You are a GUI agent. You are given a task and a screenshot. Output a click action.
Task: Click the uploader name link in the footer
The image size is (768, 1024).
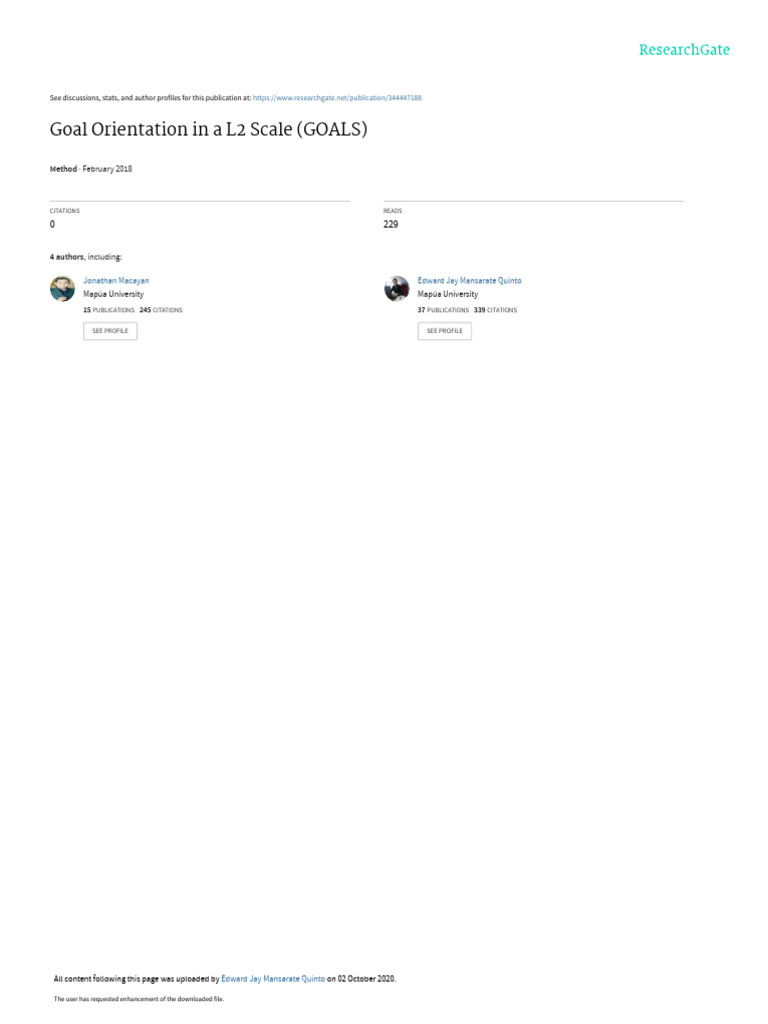coord(273,978)
